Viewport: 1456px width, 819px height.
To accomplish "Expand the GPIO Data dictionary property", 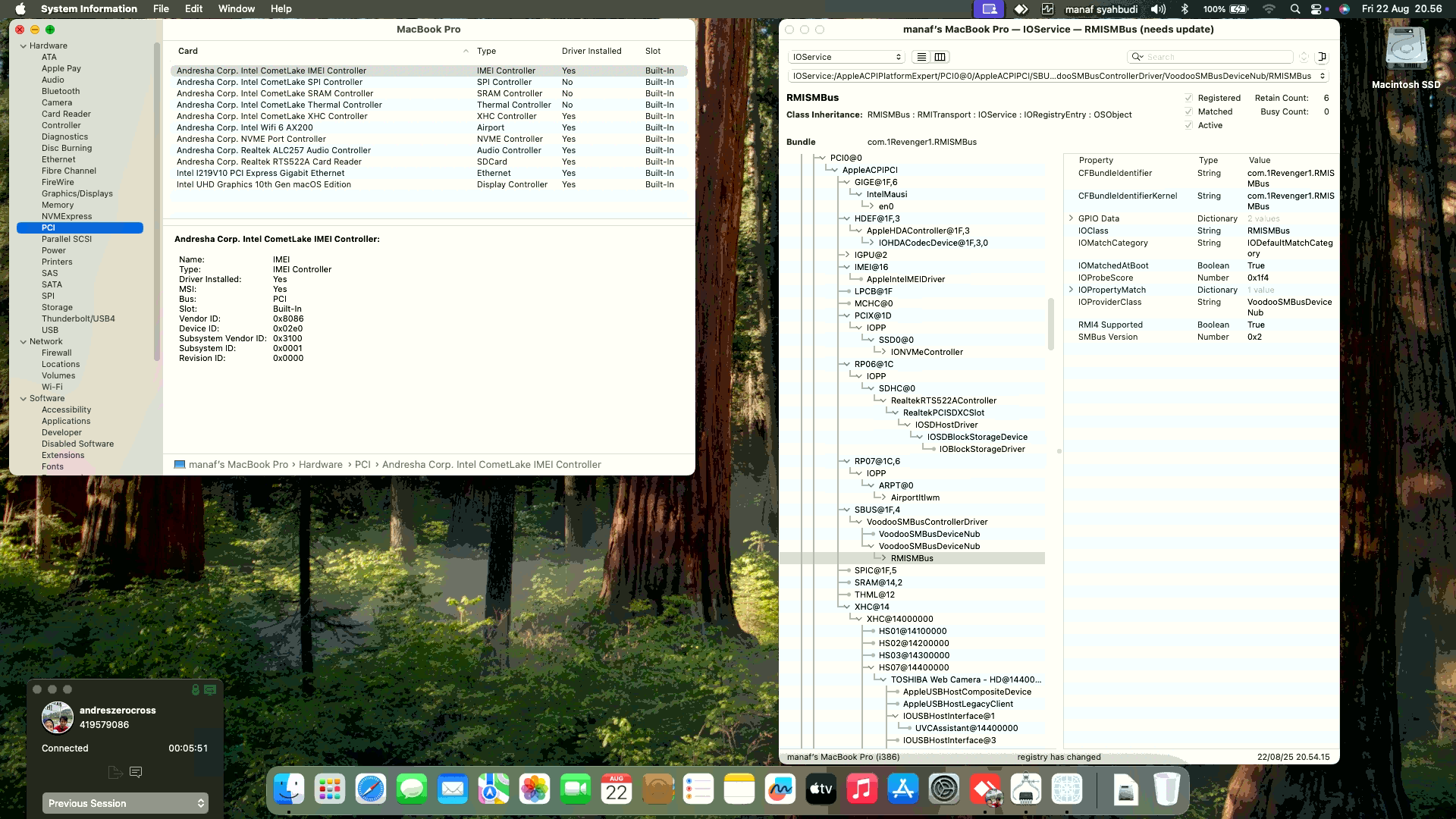I will point(1071,218).
